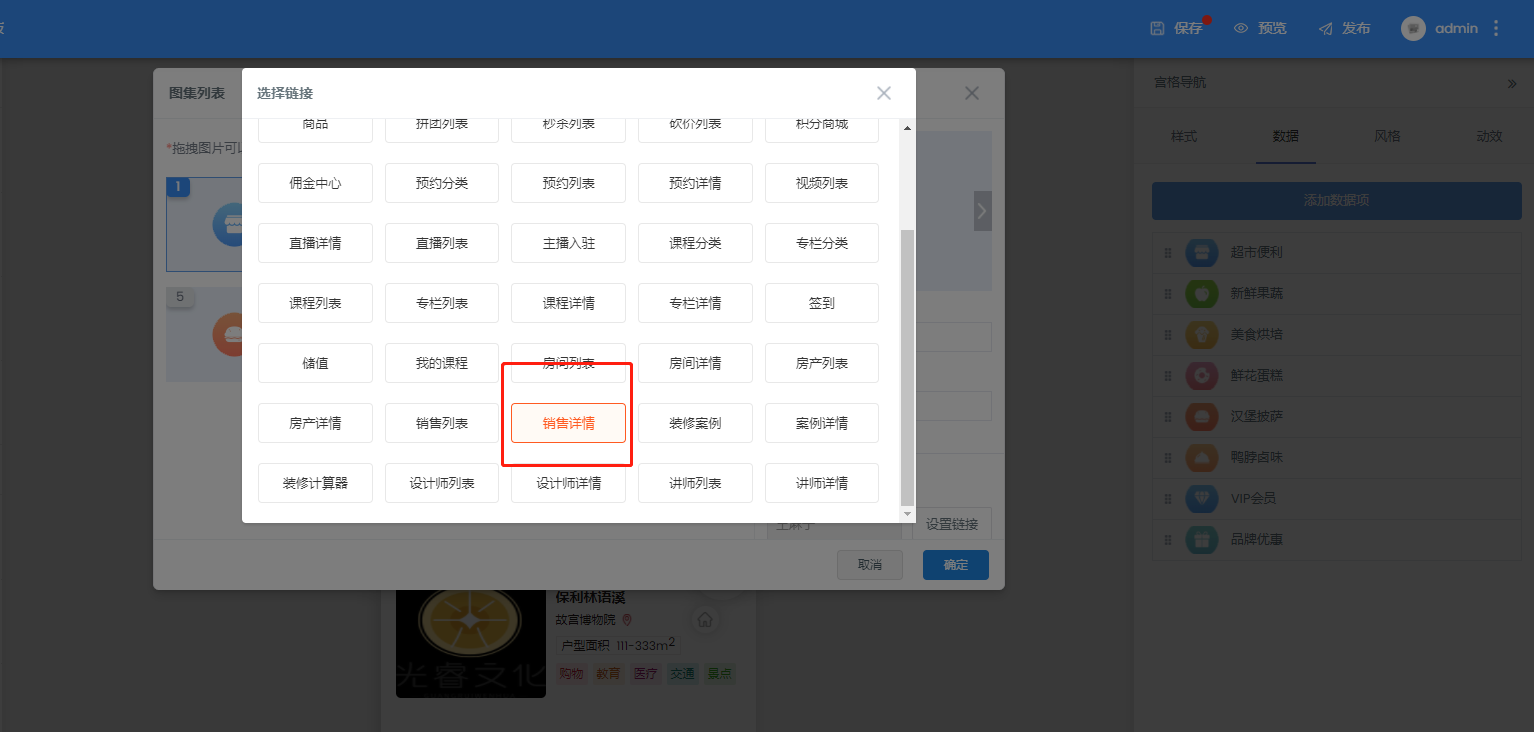Select the 储值 link option
This screenshot has width=1534, height=732.
click(x=315, y=363)
